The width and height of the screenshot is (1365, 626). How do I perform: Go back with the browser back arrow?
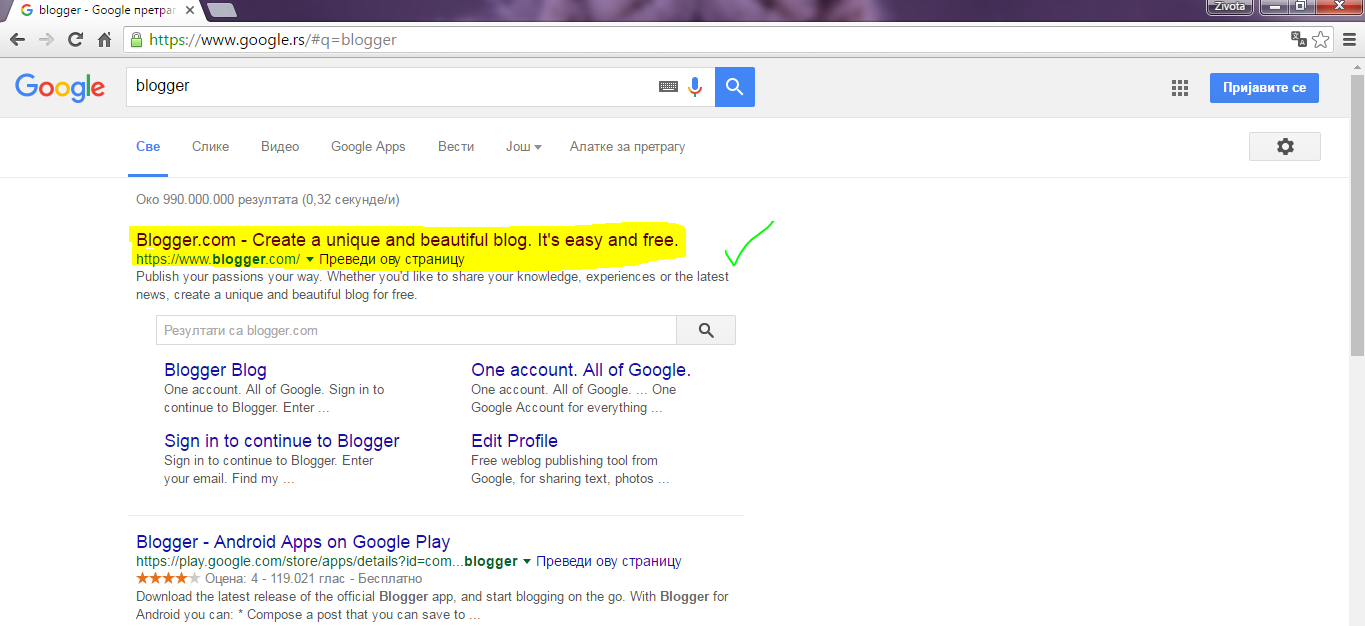click(x=17, y=40)
